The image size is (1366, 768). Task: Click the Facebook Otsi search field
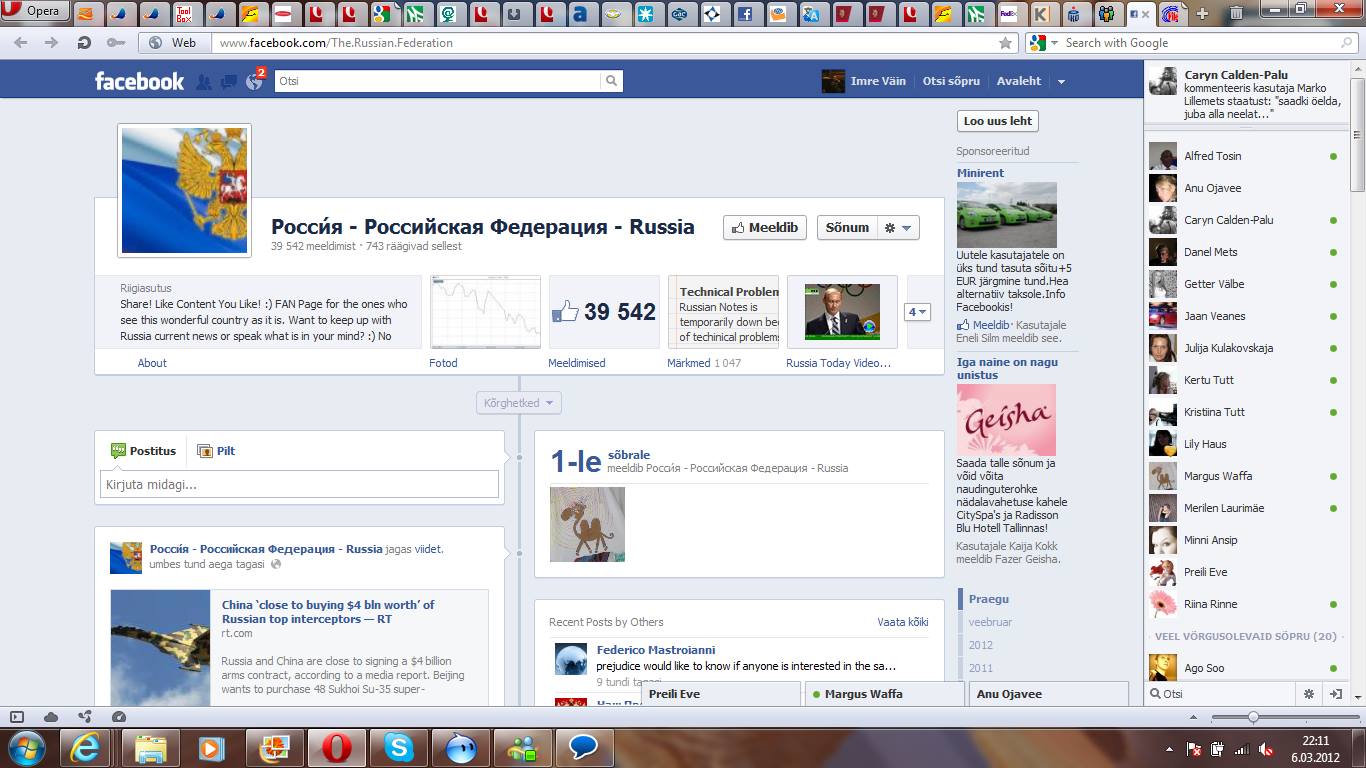437,81
